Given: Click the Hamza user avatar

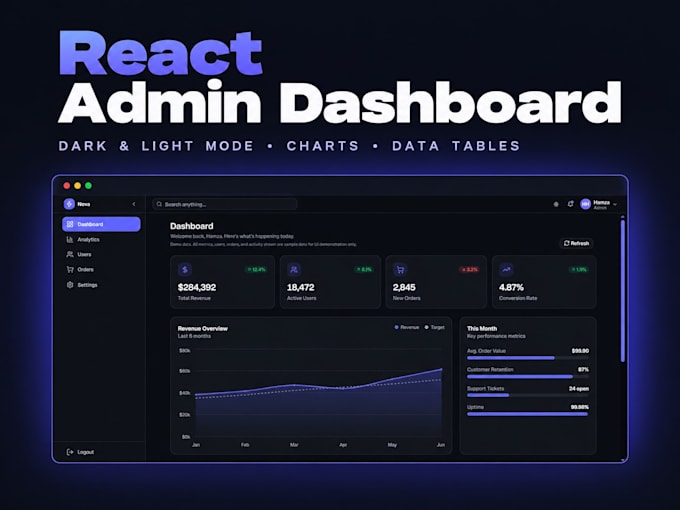Looking at the screenshot, I should [585, 204].
